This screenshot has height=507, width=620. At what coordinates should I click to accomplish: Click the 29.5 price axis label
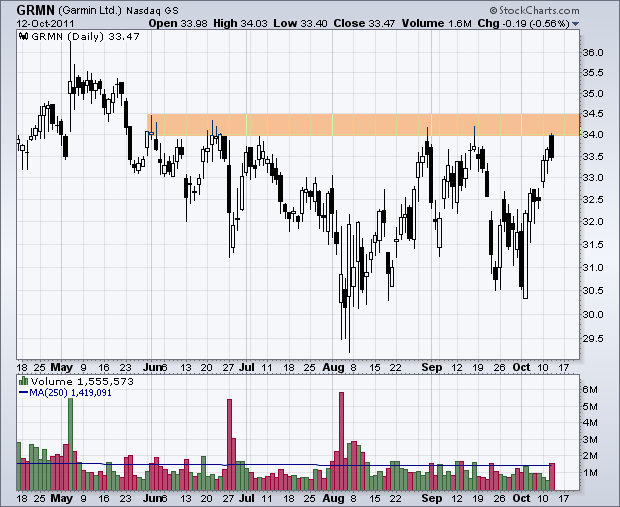point(593,339)
